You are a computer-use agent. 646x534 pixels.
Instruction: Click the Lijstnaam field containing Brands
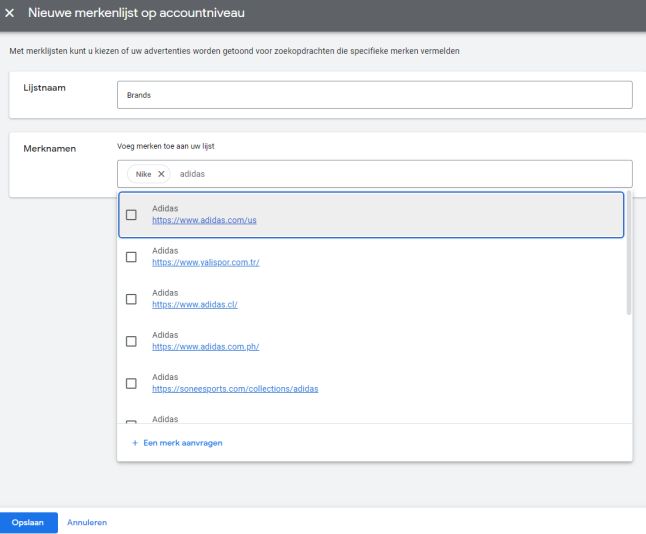coord(374,95)
